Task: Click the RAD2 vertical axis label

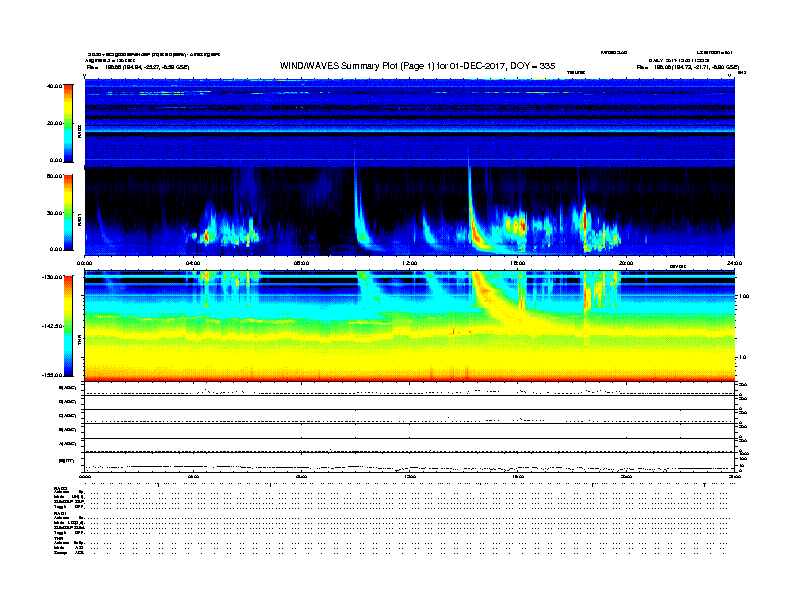Action: [79, 131]
